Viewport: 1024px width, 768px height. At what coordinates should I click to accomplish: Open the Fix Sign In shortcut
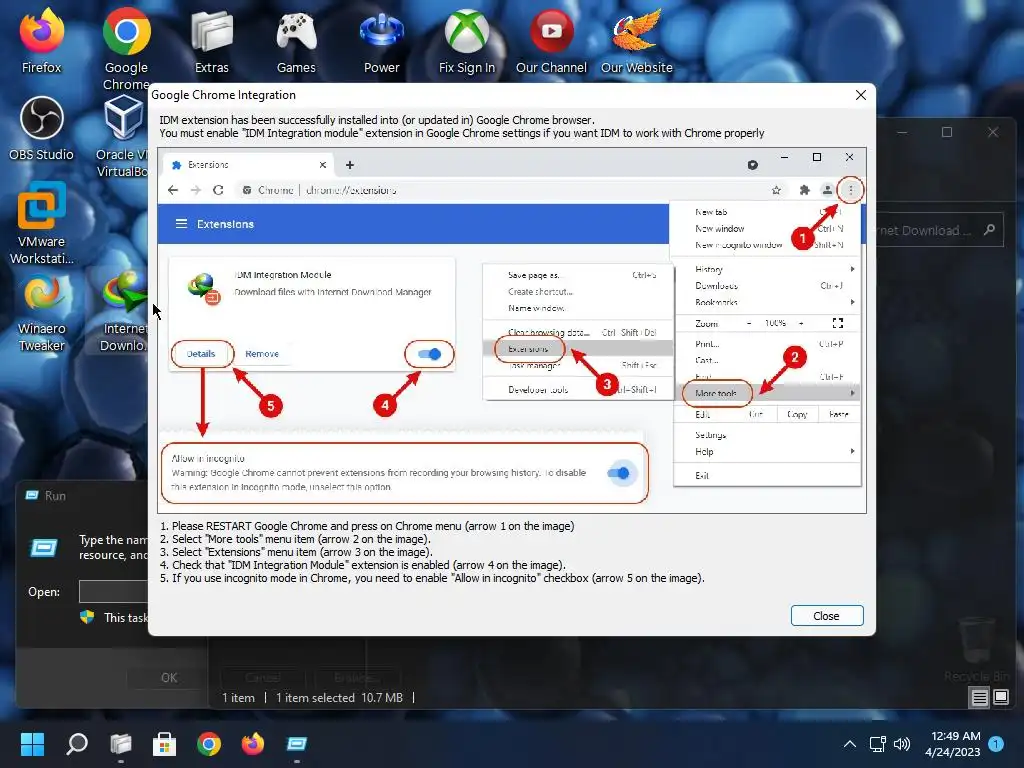point(466,40)
